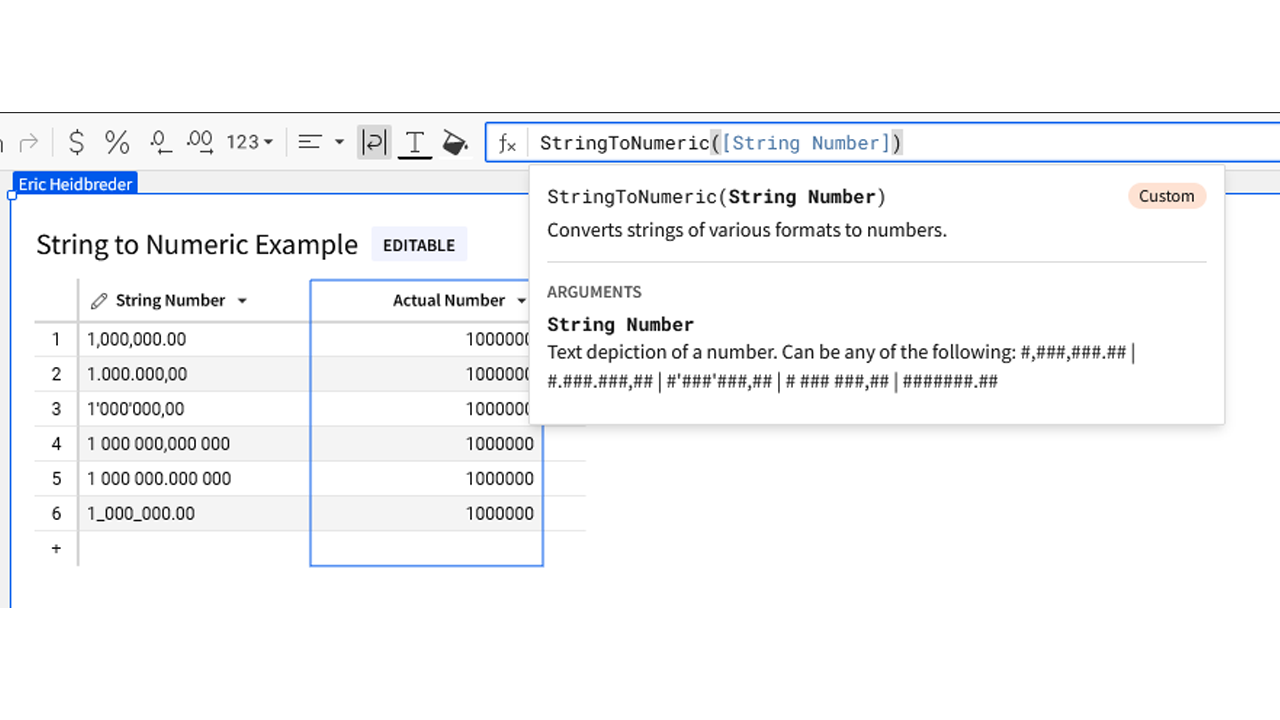This screenshot has height=720, width=1280.
Task: Click the redo arrow icon
Action: click(28, 143)
